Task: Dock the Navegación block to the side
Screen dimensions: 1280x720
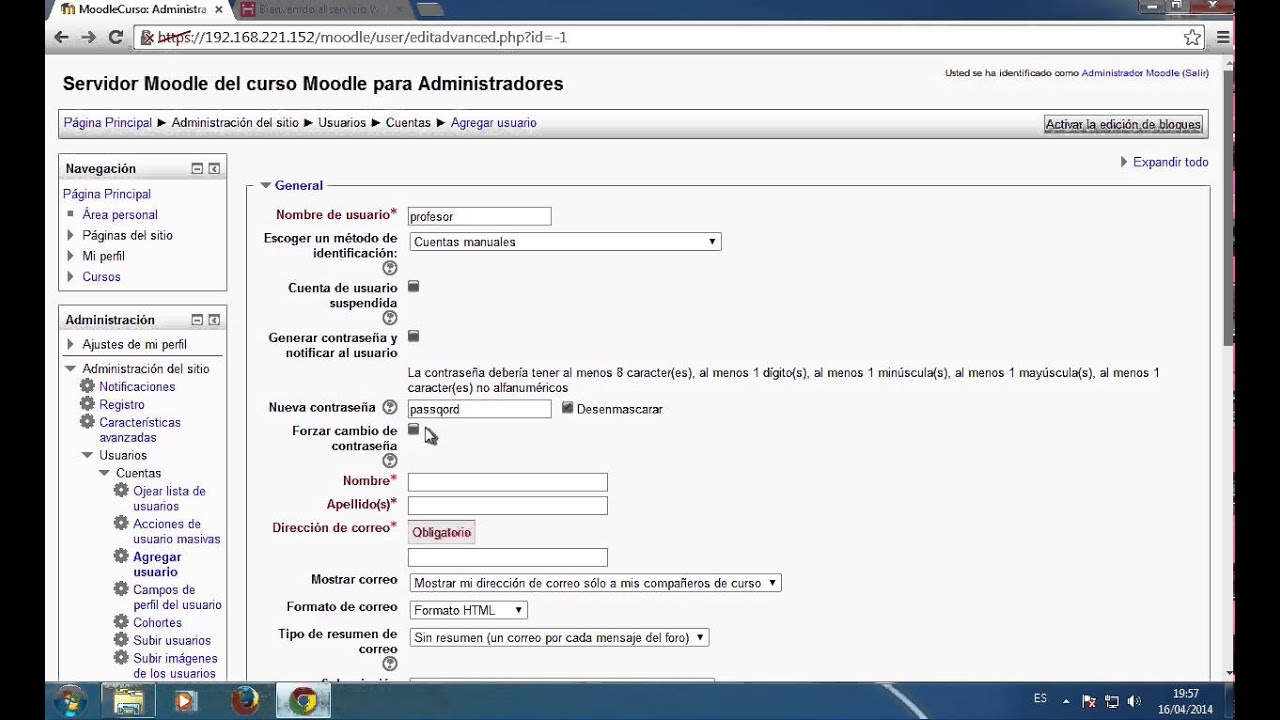Action: click(214, 169)
